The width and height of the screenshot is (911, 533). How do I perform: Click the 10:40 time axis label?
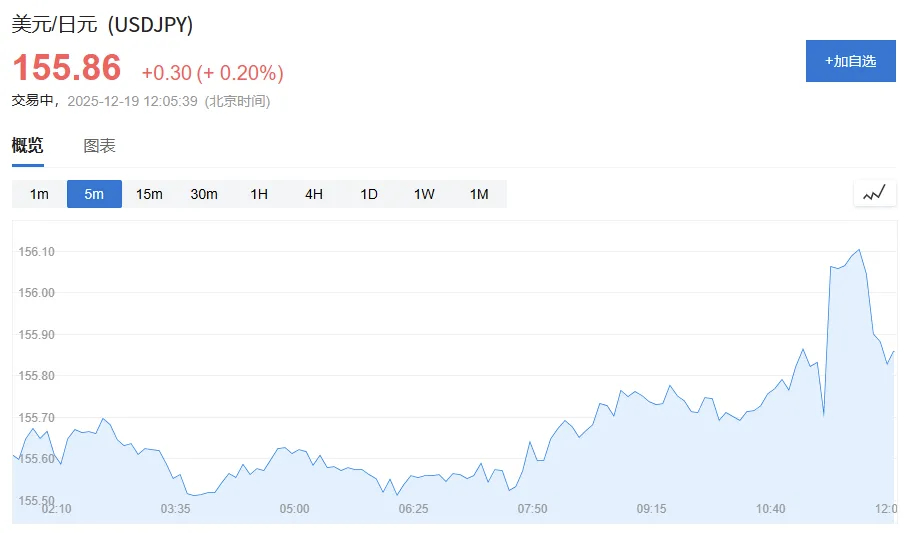770,509
